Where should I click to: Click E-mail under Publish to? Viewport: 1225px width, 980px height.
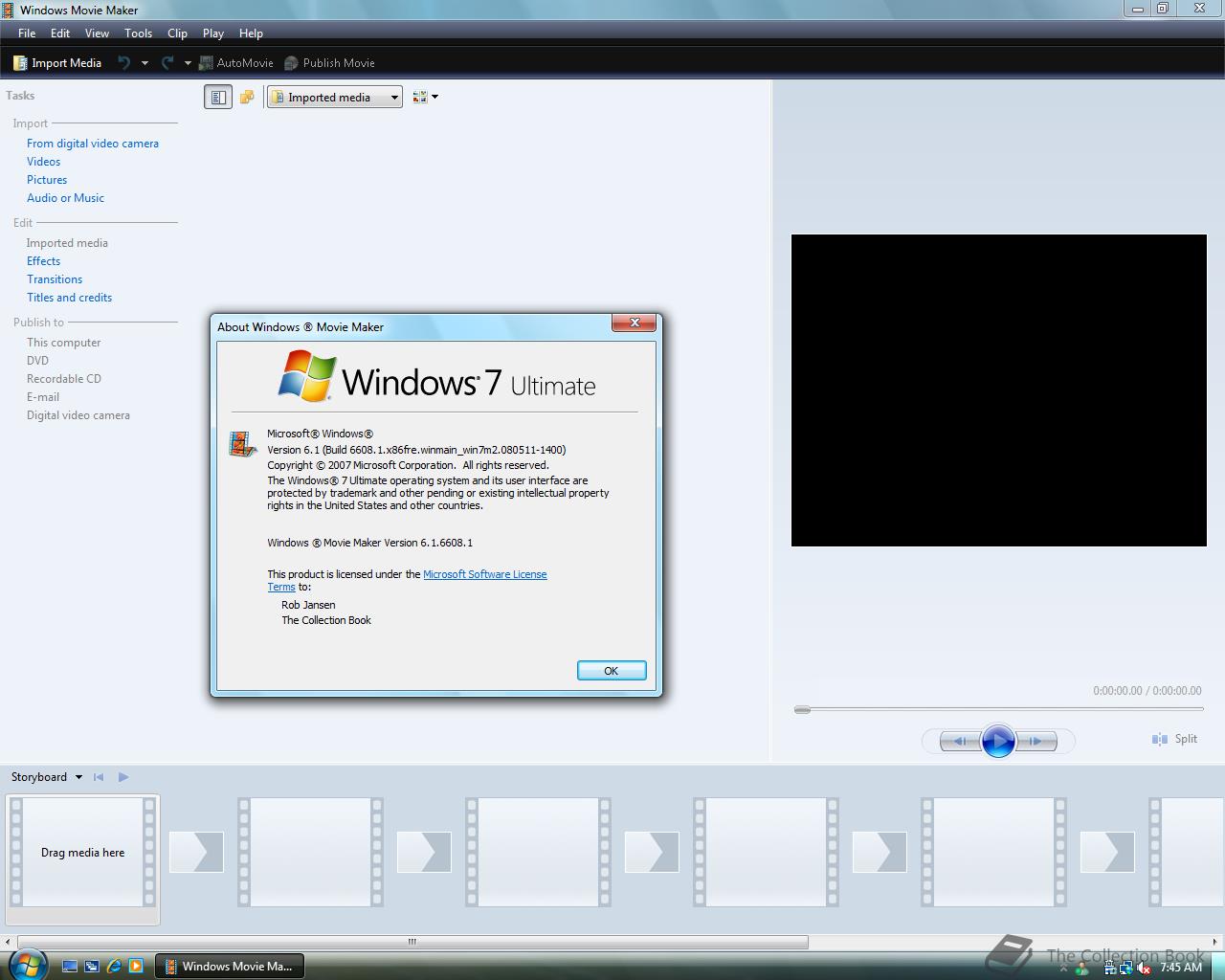coord(43,397)
